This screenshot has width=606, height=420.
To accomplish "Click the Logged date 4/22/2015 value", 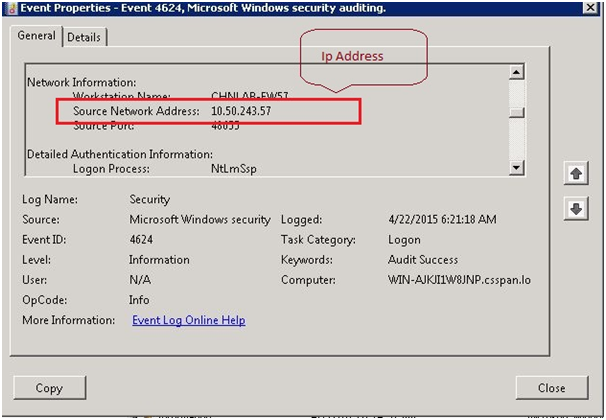I will pos(442,220).
